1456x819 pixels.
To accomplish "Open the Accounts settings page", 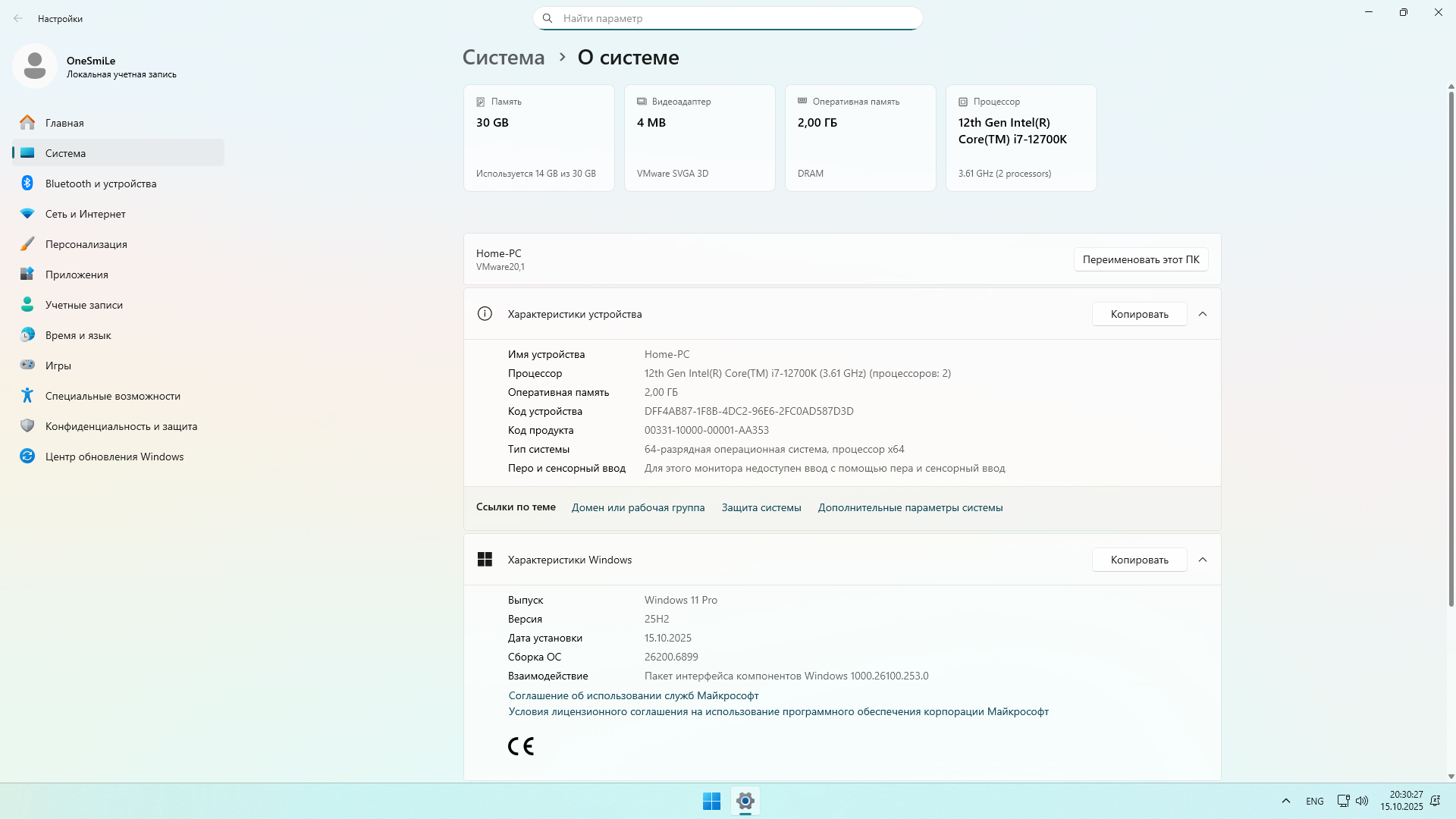I will click(83, 305).
